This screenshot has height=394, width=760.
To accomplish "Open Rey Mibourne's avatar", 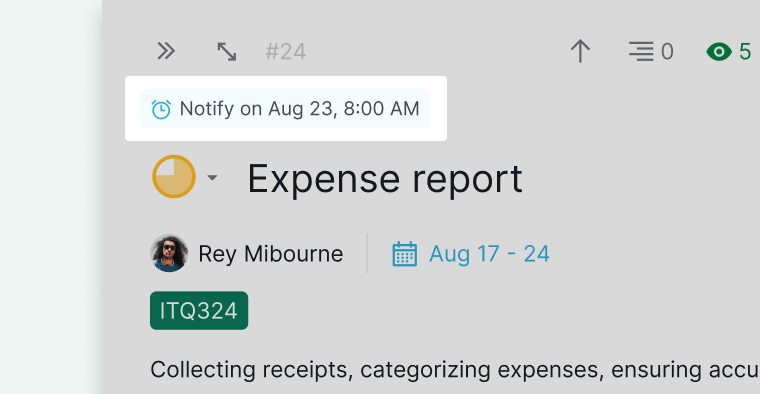I will coord(169,253).
